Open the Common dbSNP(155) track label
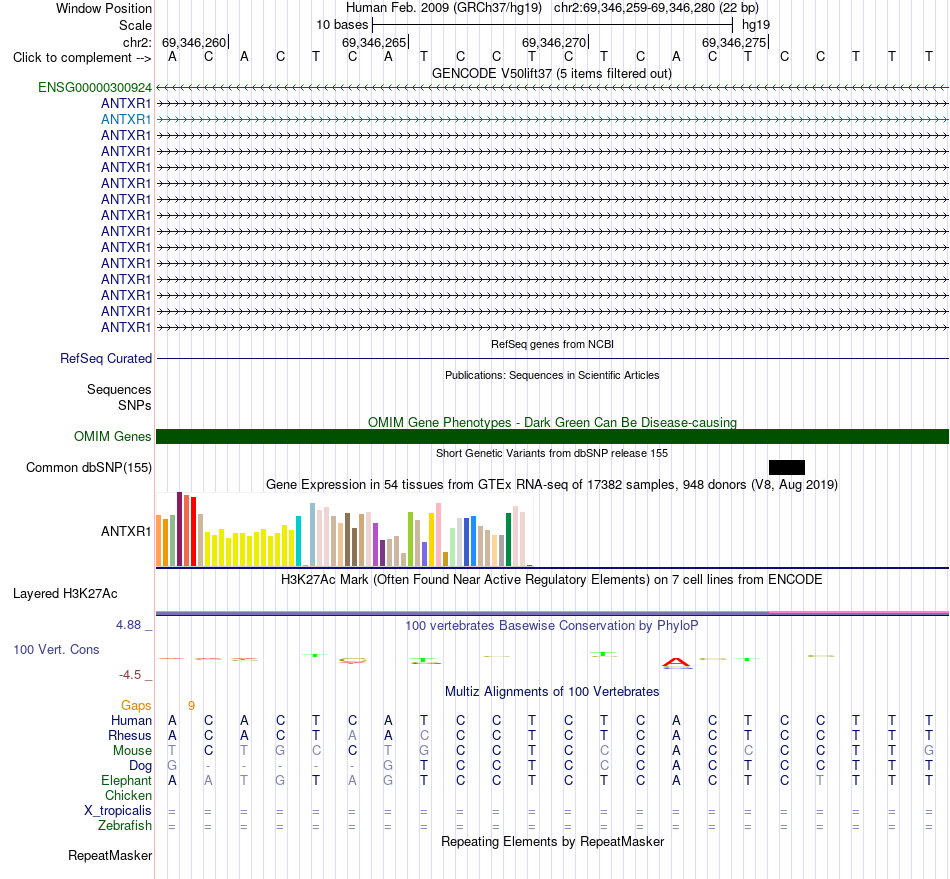Viewport: 950px width, 879px height. (x=89, y=468)
